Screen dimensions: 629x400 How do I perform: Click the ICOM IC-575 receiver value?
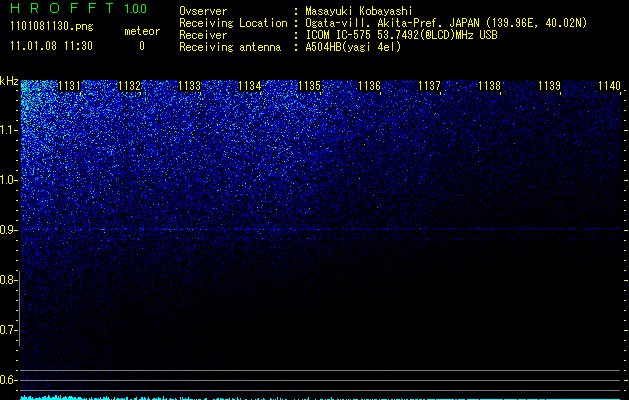point(401,35)
